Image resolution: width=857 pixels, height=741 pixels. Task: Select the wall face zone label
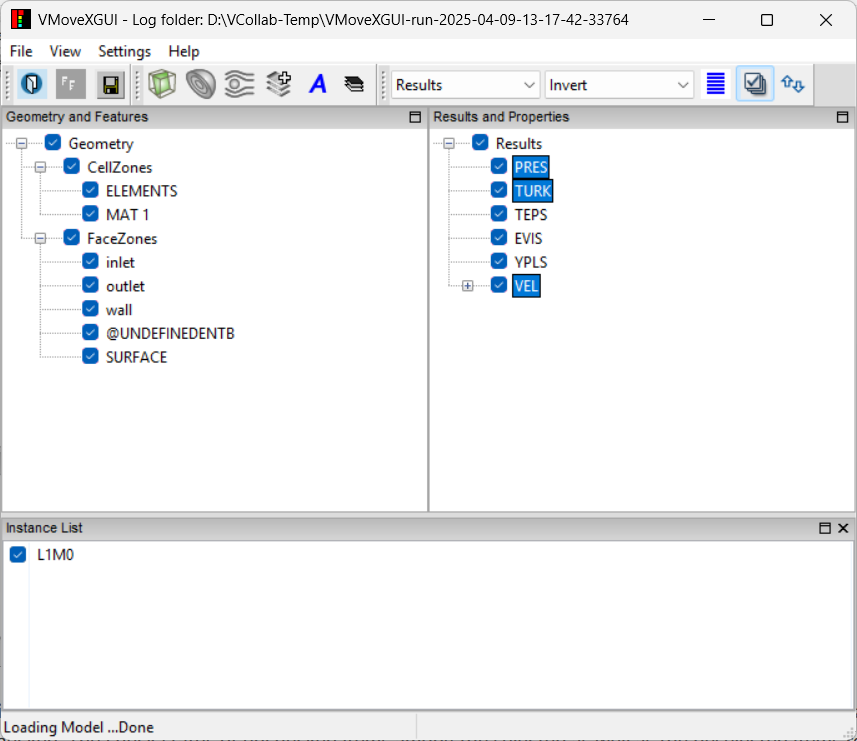pos(119,310)
